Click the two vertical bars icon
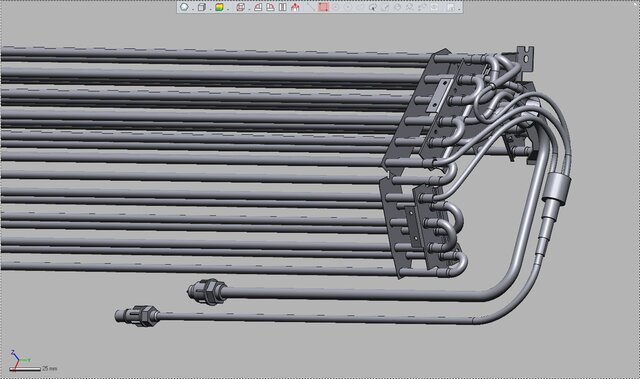The width and height of the screenshot is (640, 379). pos(282,7)
